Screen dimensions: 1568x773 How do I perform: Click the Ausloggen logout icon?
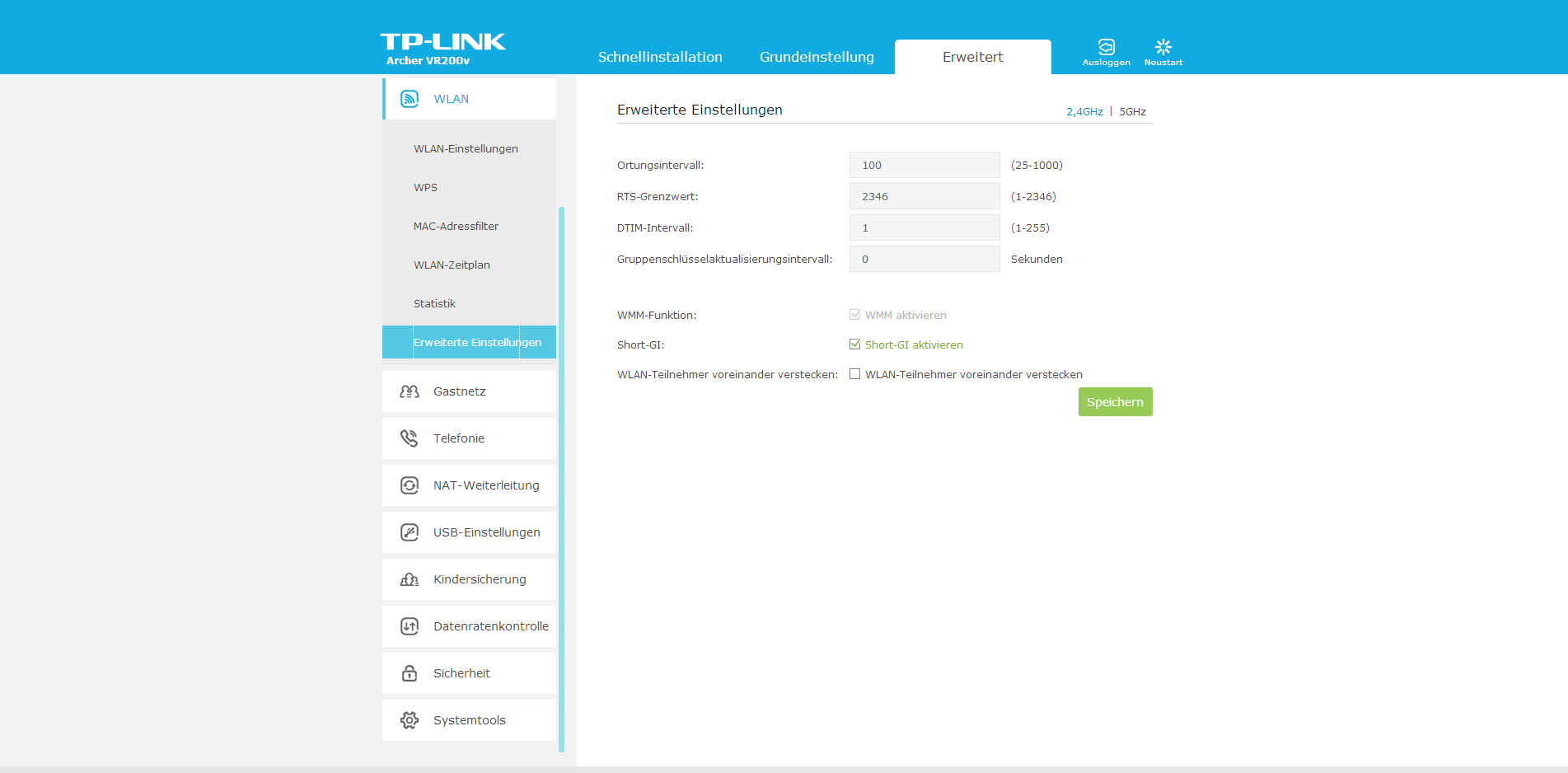1106,47
